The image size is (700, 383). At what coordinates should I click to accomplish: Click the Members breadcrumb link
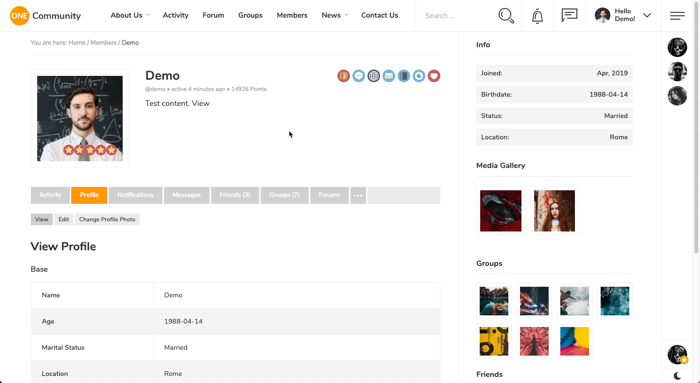point(104,43)
